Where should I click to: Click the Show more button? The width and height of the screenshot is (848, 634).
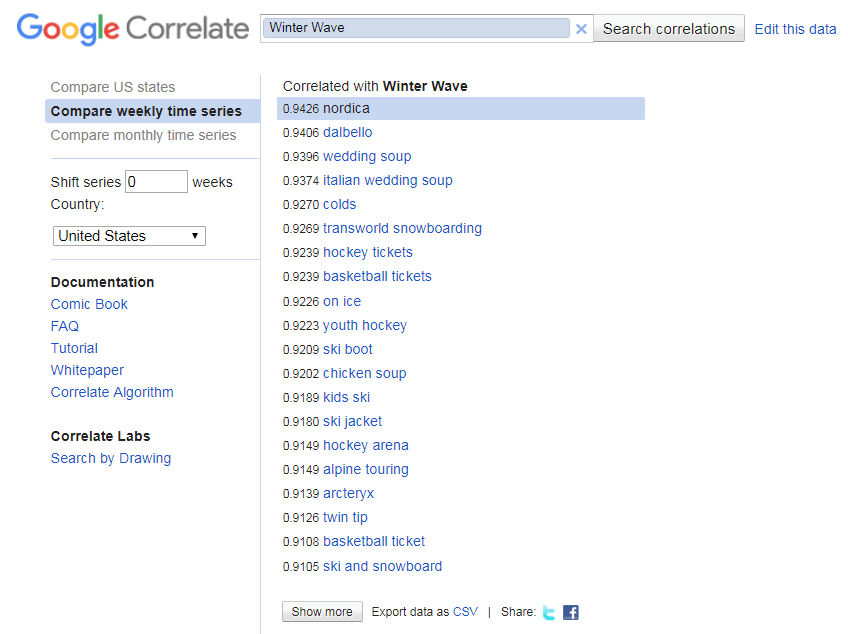coord(322,612)
